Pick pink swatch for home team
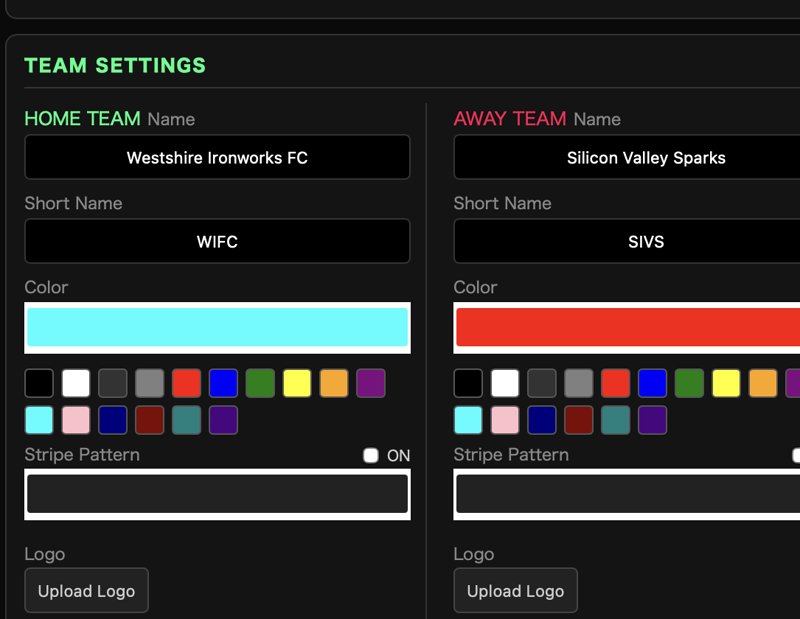The height and width of the screenshot is (619, 800). (x=76, y=420)
